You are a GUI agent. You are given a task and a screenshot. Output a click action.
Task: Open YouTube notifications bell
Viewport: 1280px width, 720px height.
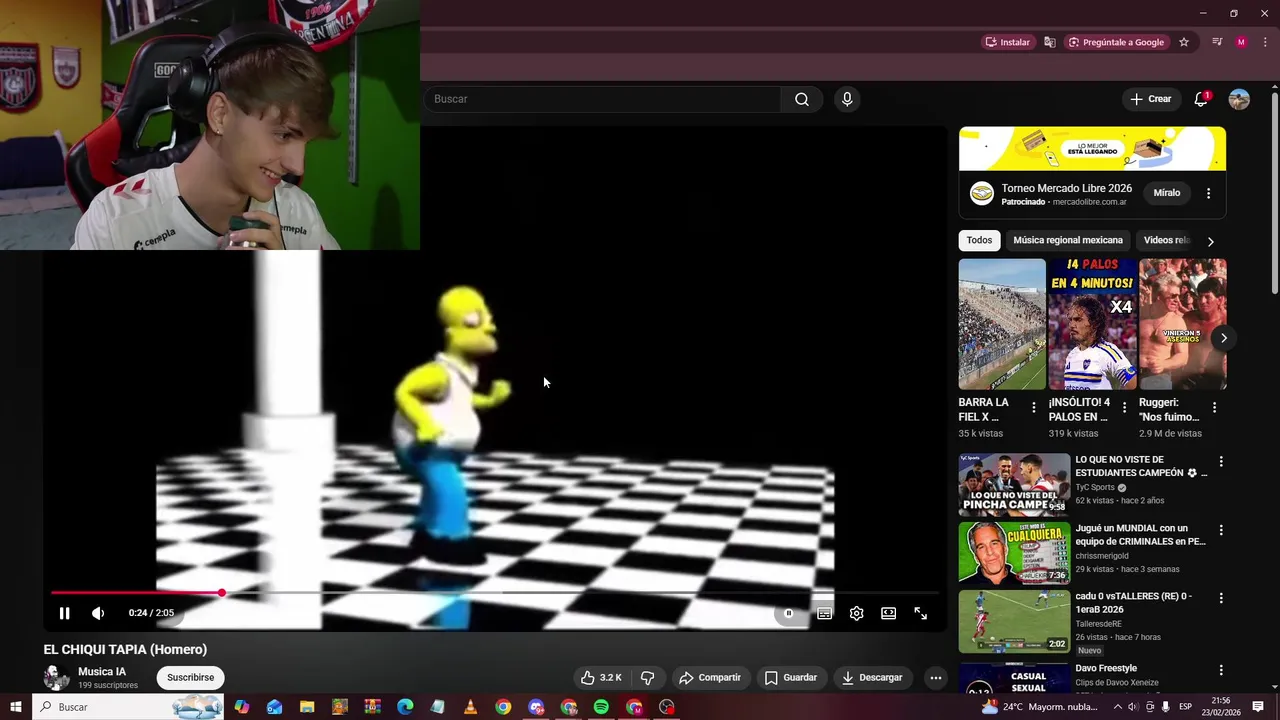coord(1201,99)
